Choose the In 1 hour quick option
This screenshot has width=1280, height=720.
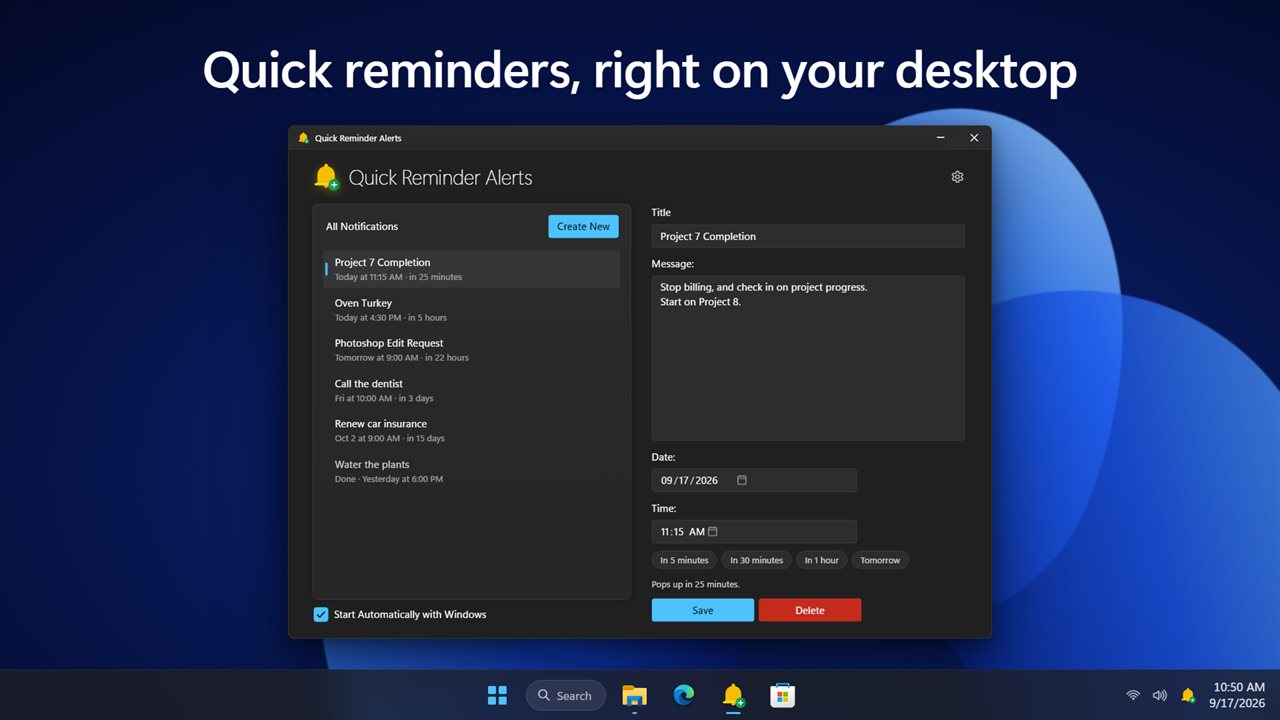(822, 560)
